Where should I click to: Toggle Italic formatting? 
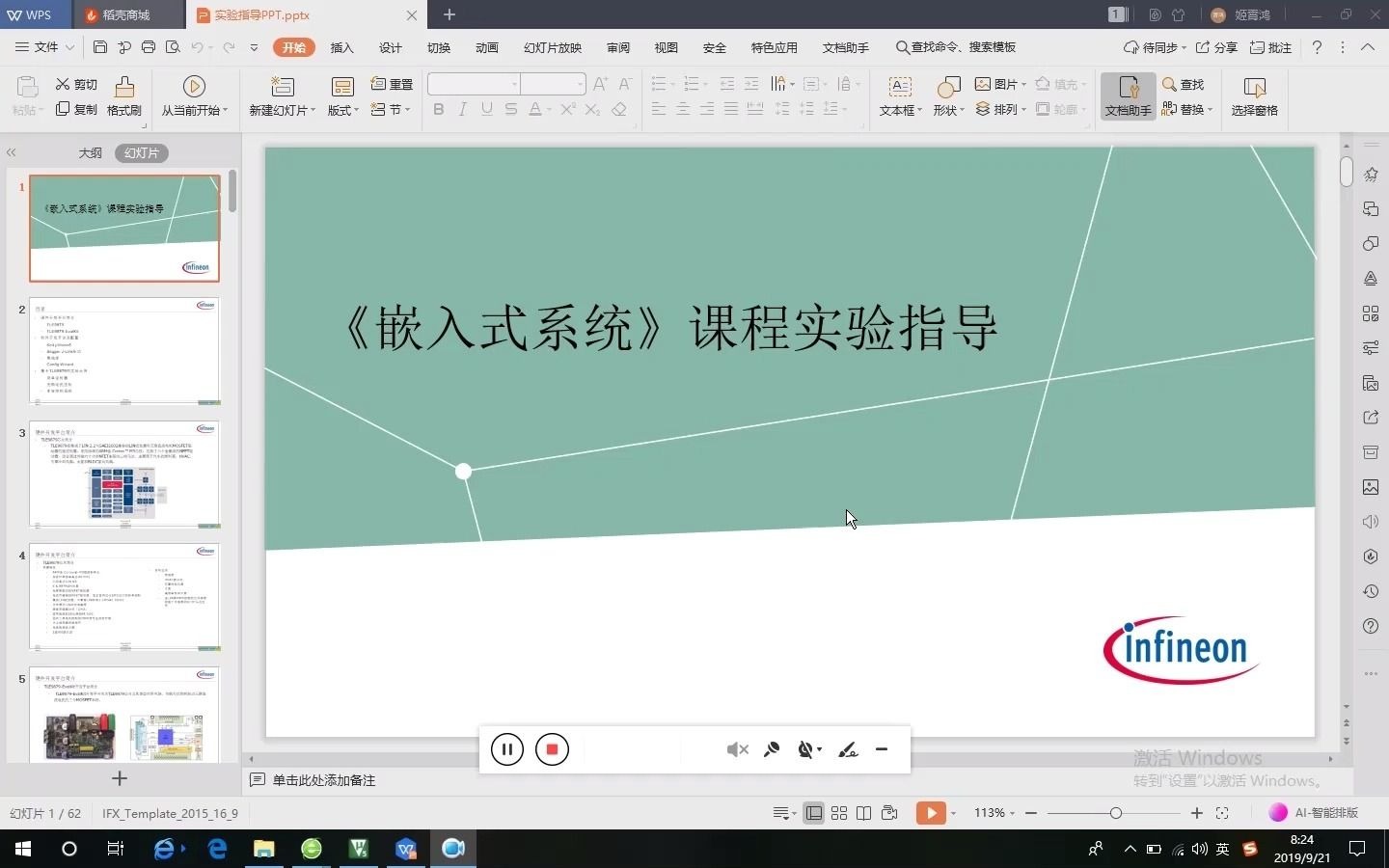(463, 109)
